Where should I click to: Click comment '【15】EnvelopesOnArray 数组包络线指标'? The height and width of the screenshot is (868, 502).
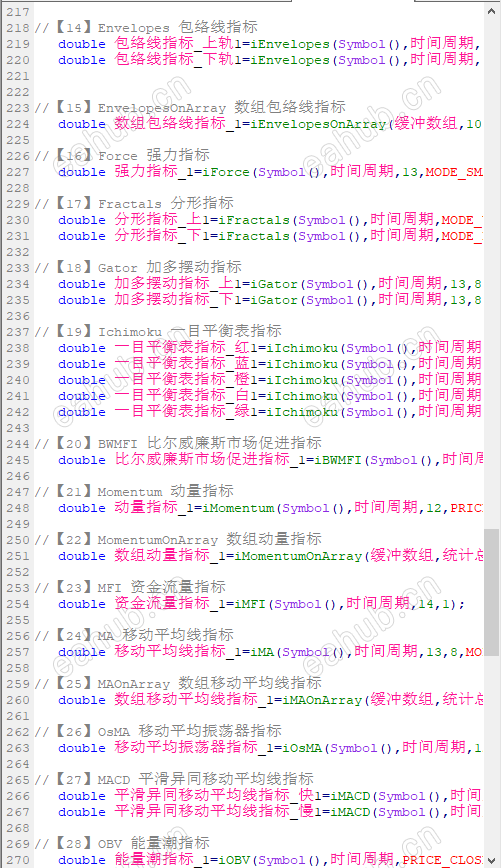(x=190, y=107)
